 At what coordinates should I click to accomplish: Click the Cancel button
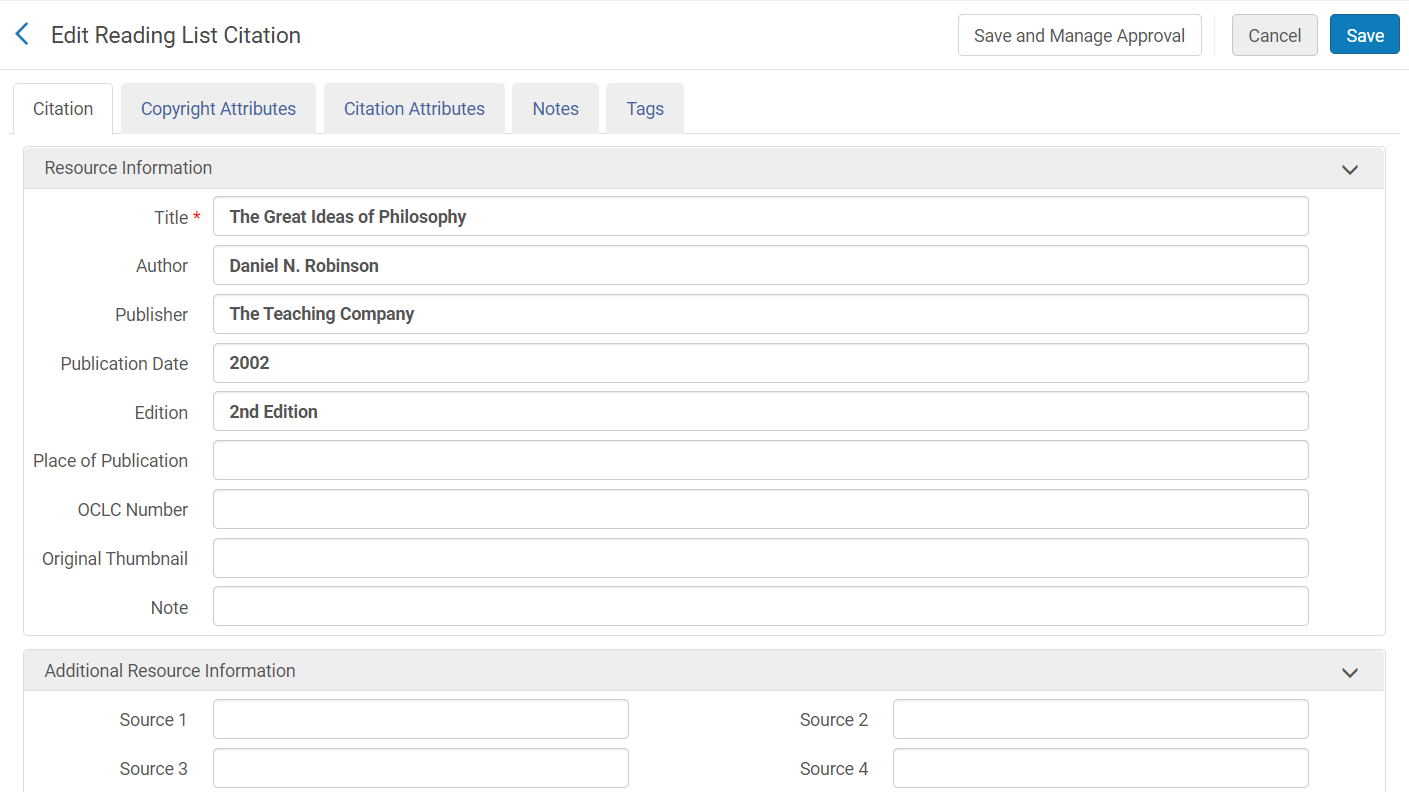point(1274,35)
